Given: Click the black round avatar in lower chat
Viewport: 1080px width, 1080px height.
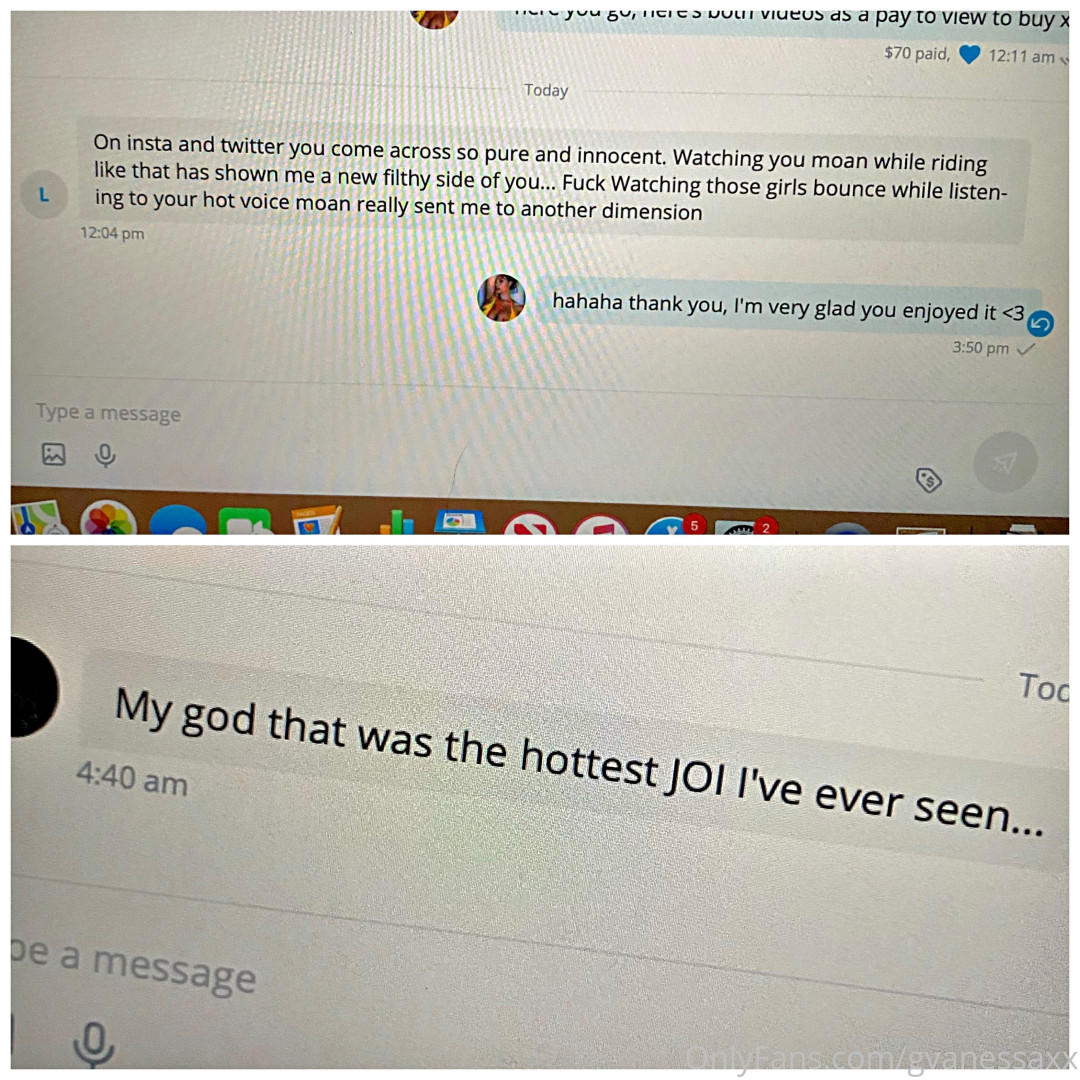Looking at the screenshot, I should (34, 687).
